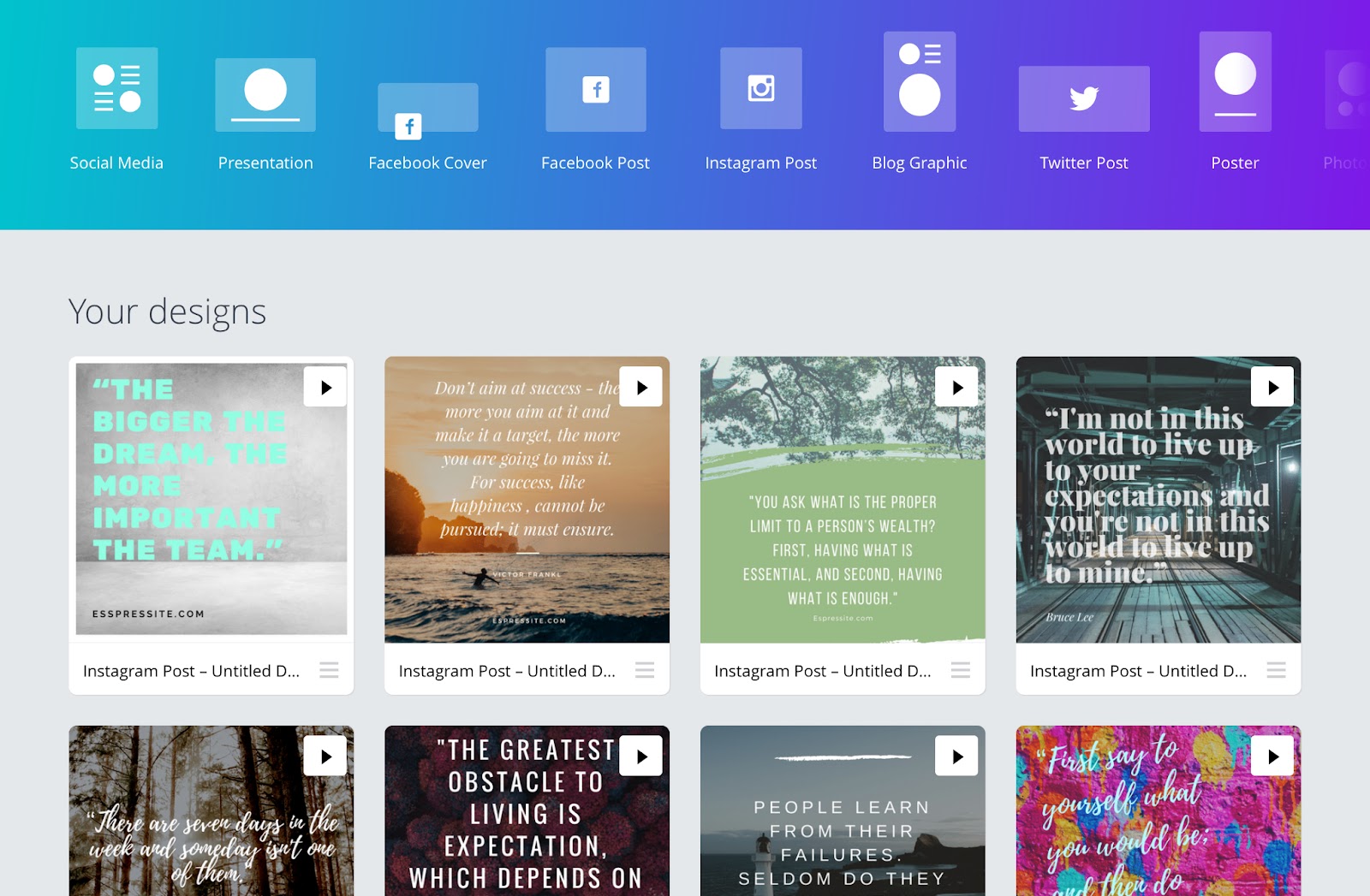Image resolution: width=1370 pixels, height=896 pixels.
Task: Click the title under the 'Don't aim at success' design
Action: click(x=507, y=671)
